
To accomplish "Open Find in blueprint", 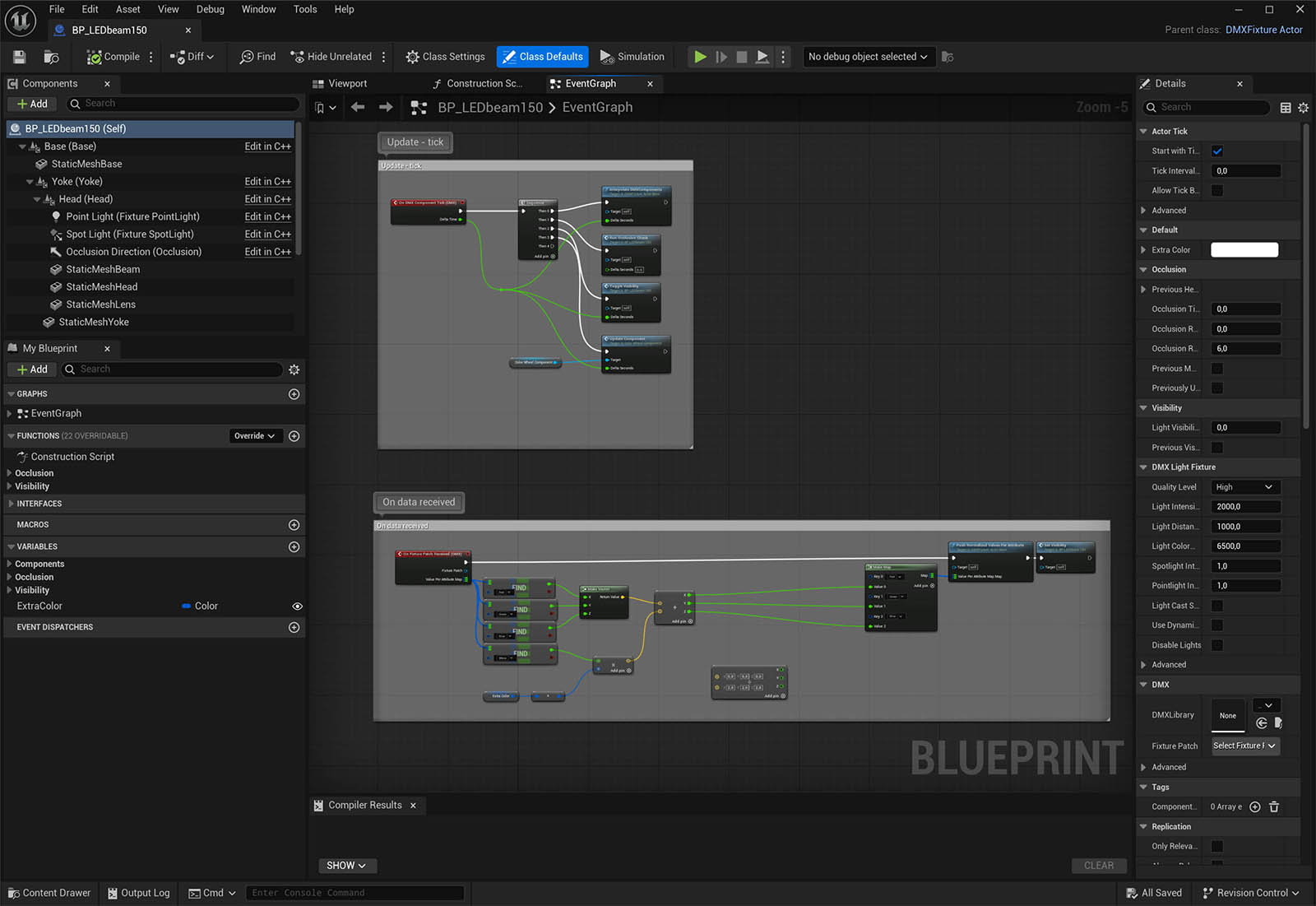I will click(257, 57).
